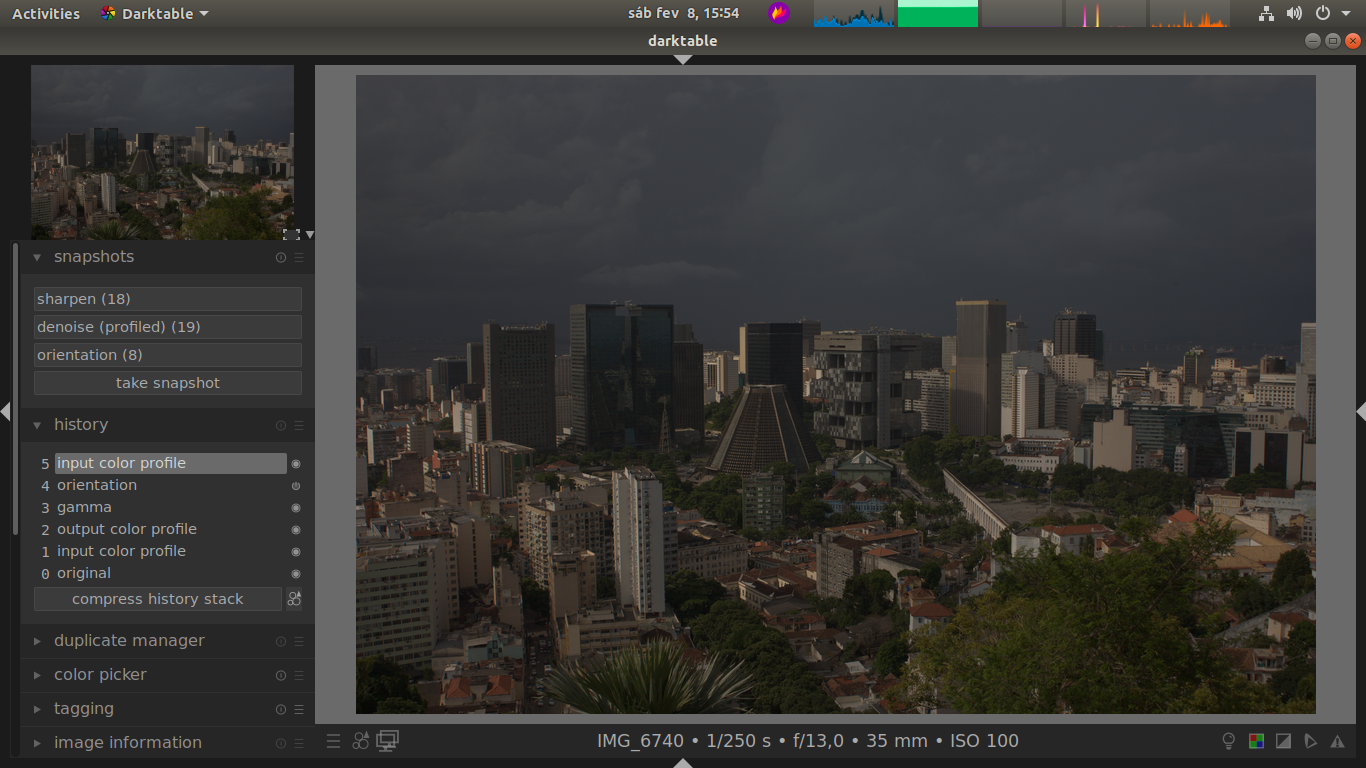Toggle state icon for history item 1
Image resolution: width=1366 pixels, height=768 pixels.
(x=296, y=552)
